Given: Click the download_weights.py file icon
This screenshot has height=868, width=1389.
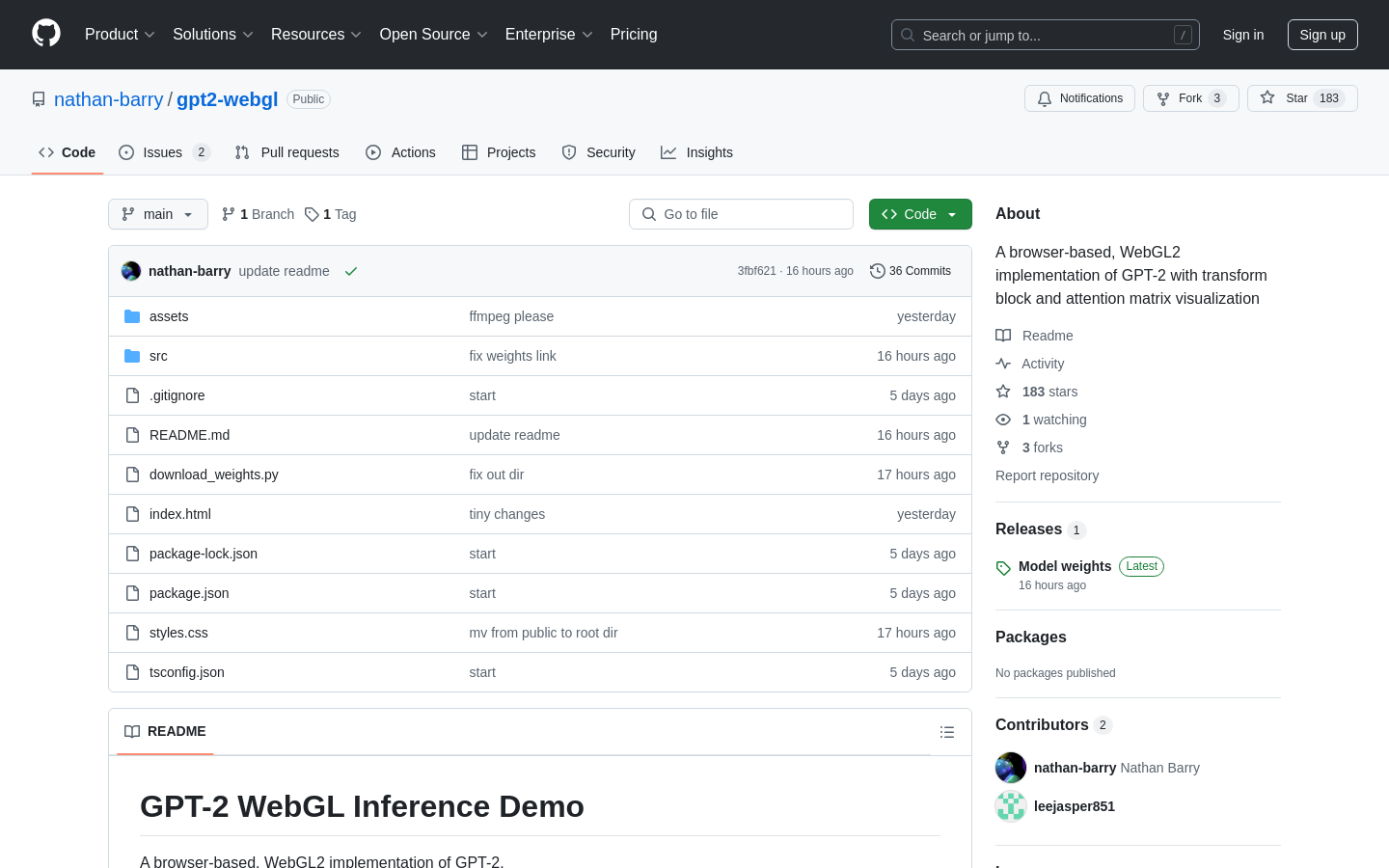Looking at the screenshot, I should 132,475.
